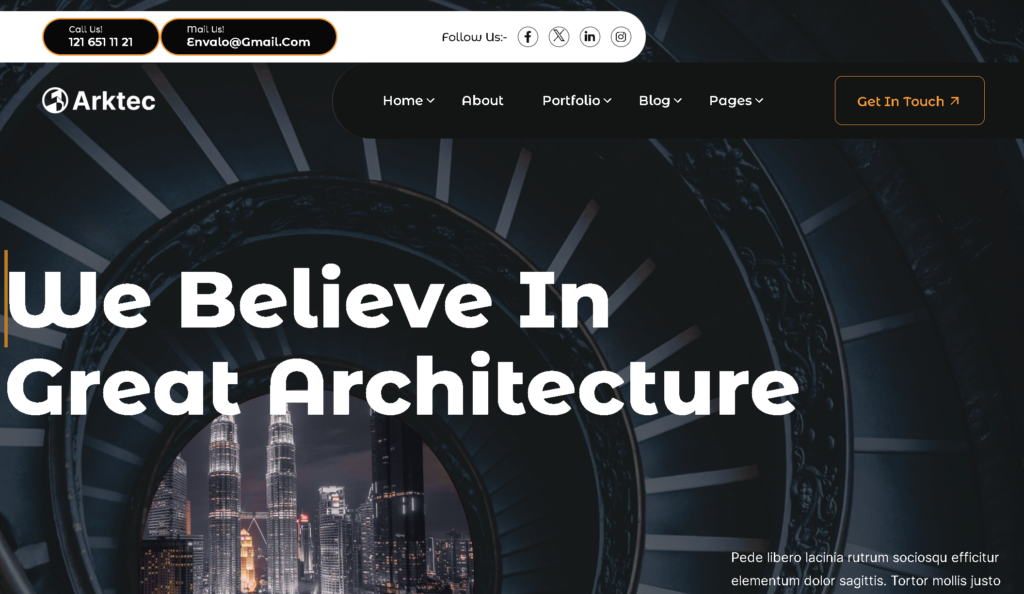The width and height of the screenshot is (1024, 594).
Task: Go to the About page
Action: [x=483, y=101]
